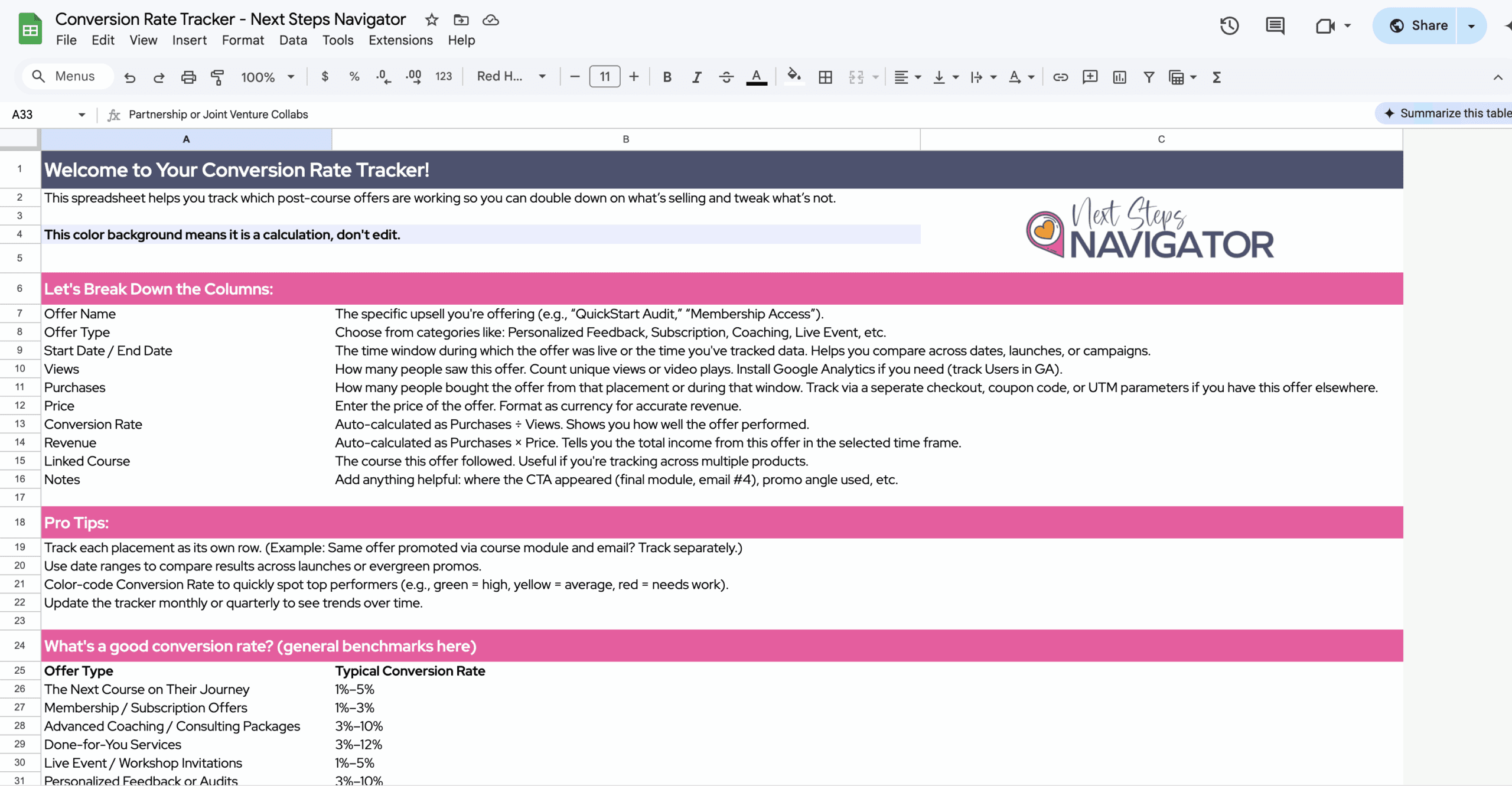Toggle italic formatting

click(x=696, y=77)
